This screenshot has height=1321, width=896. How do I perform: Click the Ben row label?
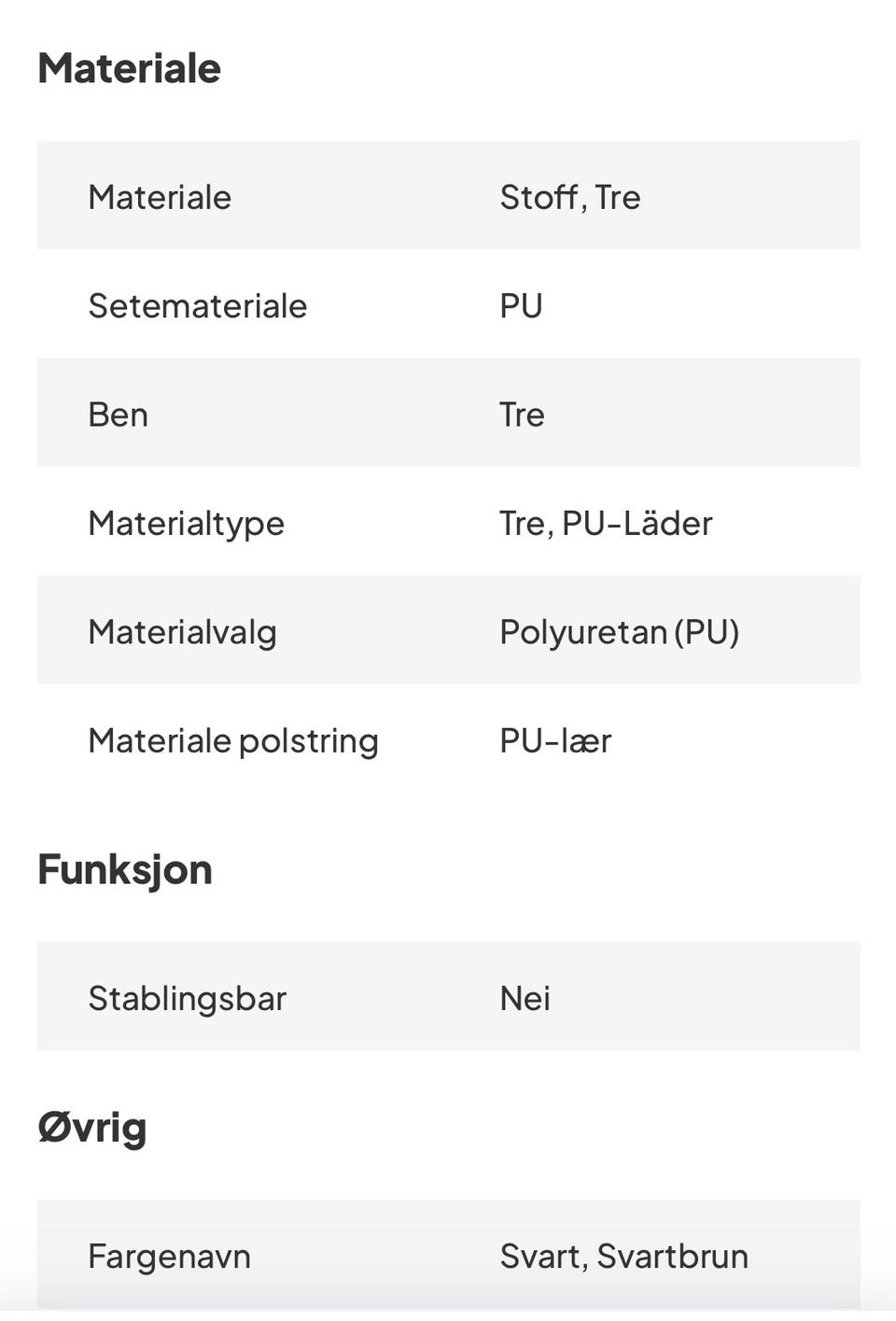[x=119, y=415]
